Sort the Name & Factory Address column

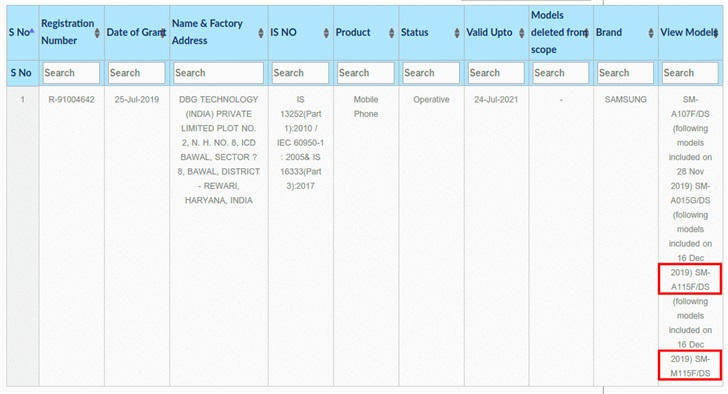[x=261, y=32]
